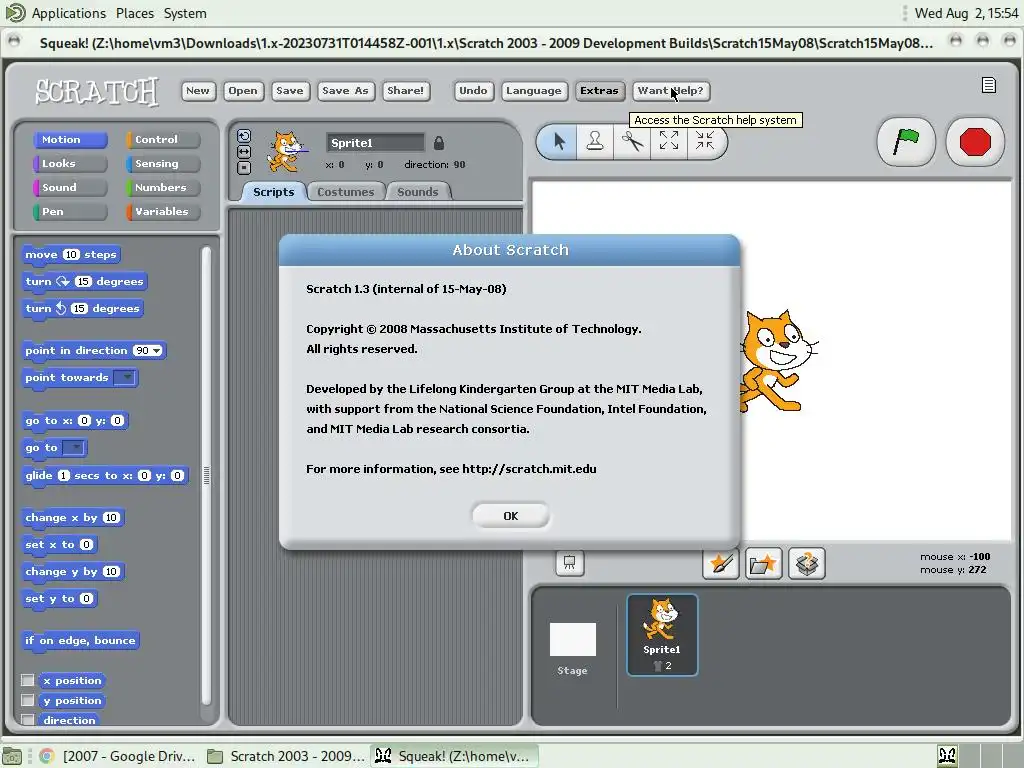Toggle the x position checkbox

click(27, 680)
